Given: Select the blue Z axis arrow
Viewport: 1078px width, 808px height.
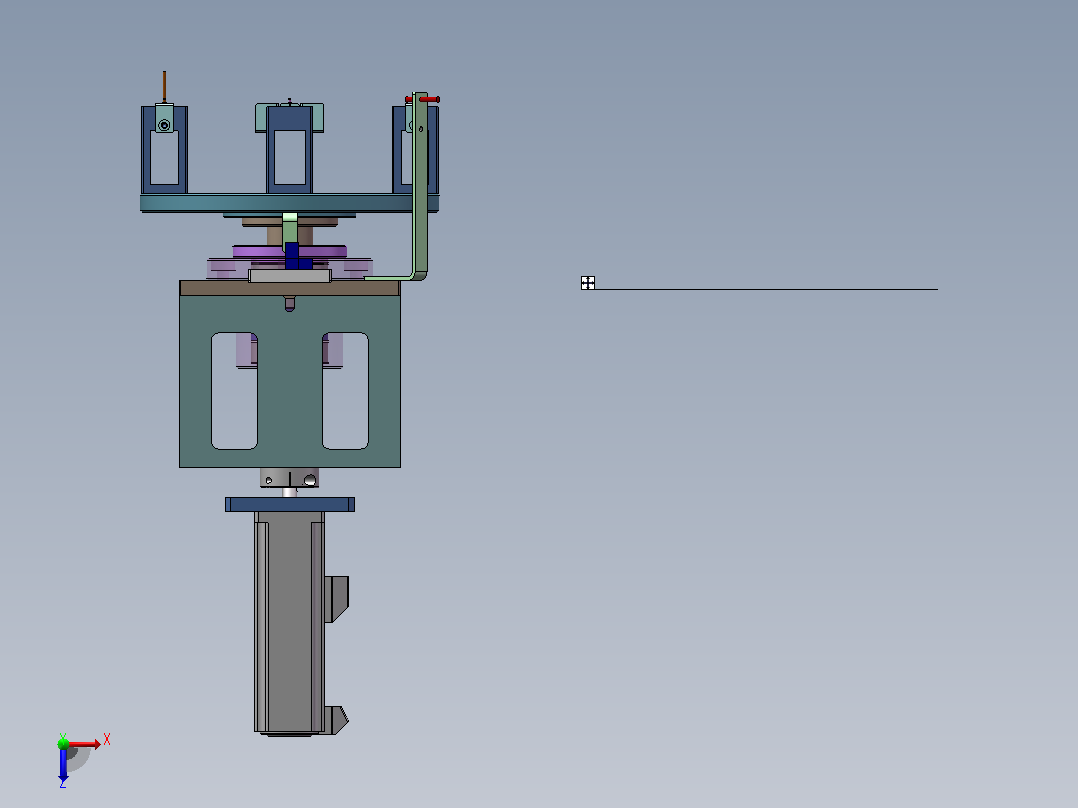Looking at the screenshot, I should click(63, 765).
